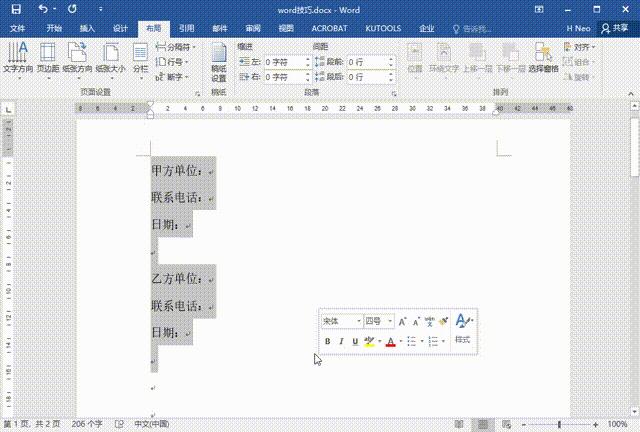This screenshot has width=640, height=432.
Task: Apply the yellow highlight color
Action: 369,341
